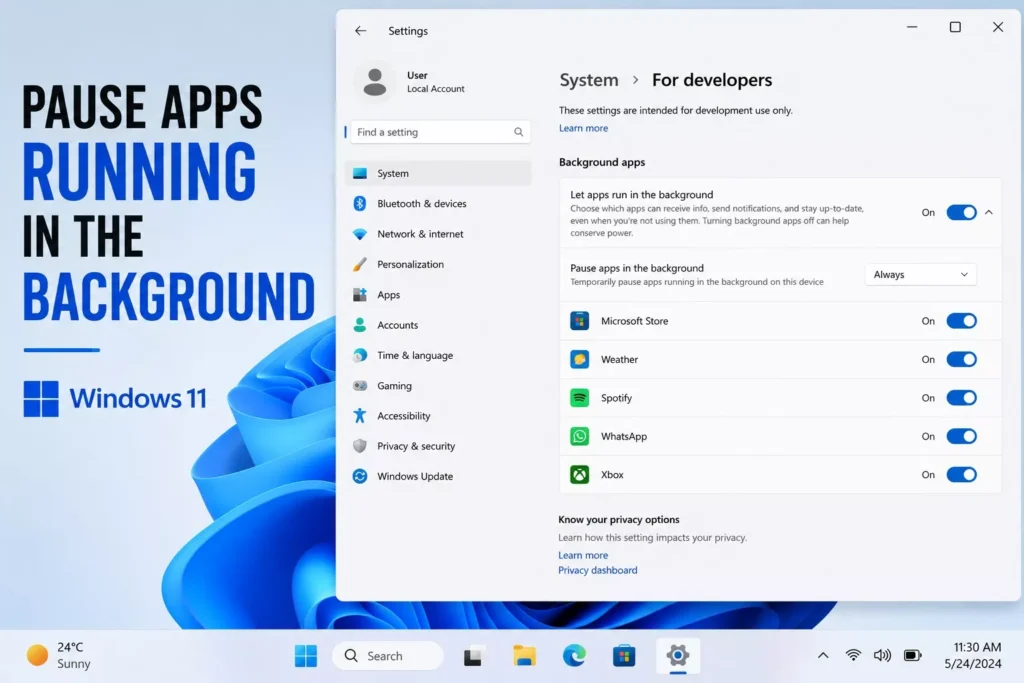This screenshot has width=1024, height=683.
Task: Click the Apps sidebar label
Action: tap(389, 294)
